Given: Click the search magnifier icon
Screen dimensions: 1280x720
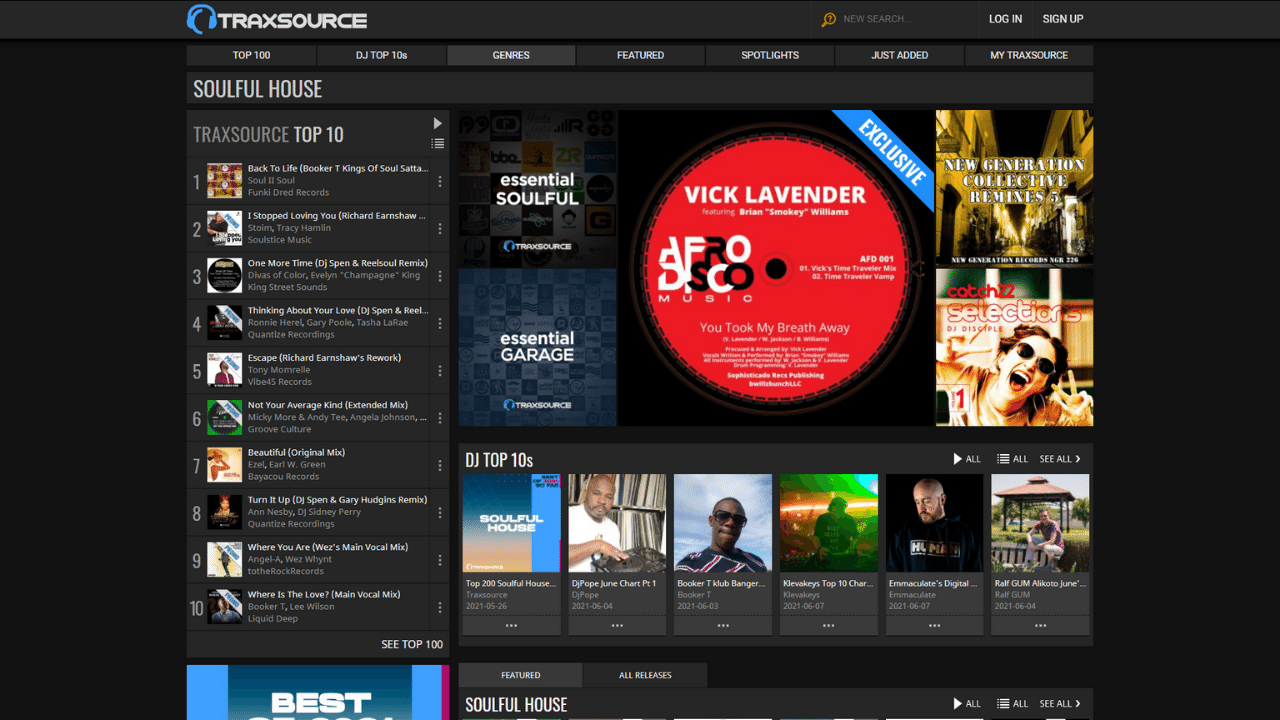Looking at the screenshot, I should click(828, 19).
